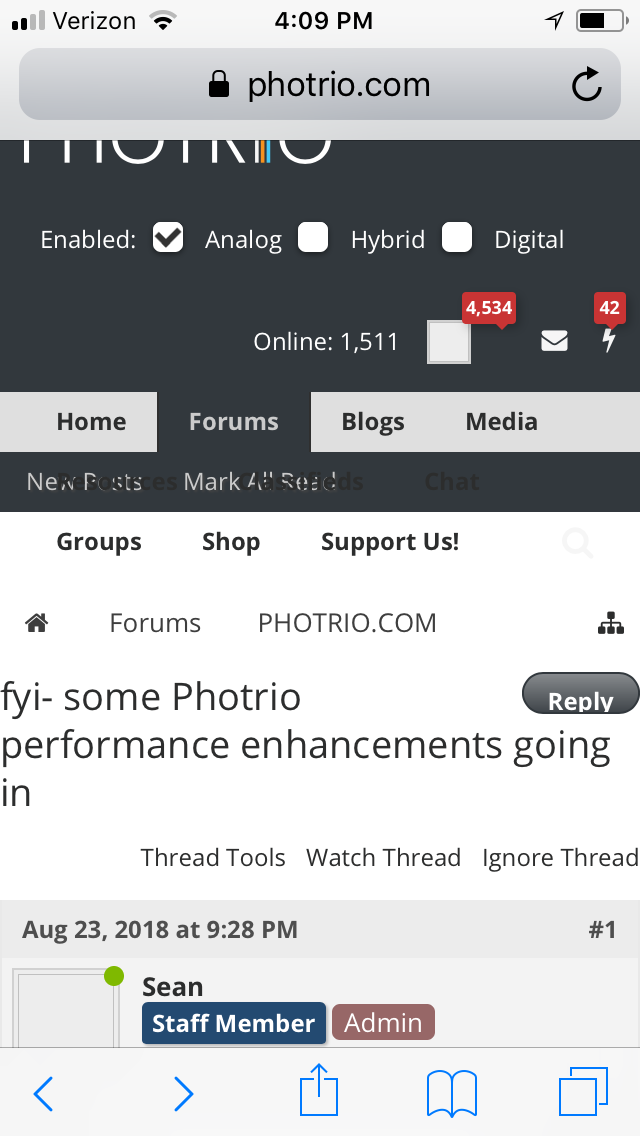Viewport: 640px width, 1136px height.
Task: Open alerts lightning bolt icon
Action: 609,341
